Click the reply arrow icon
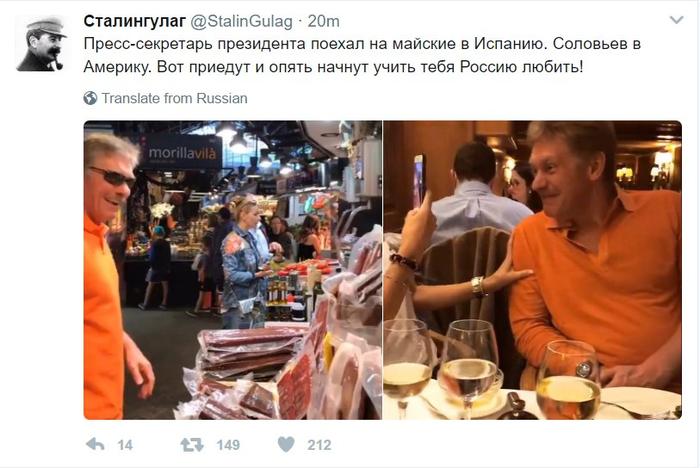 (95, 444)
